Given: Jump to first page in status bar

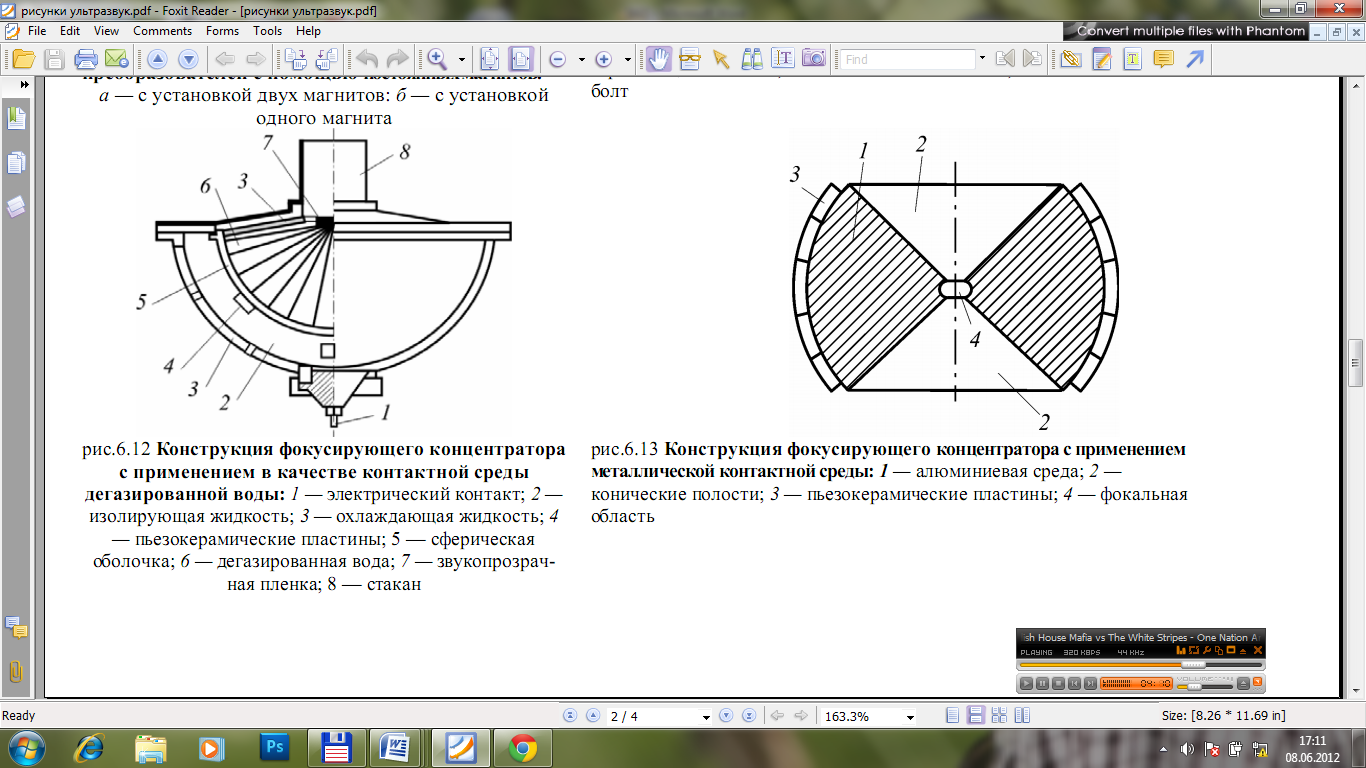Looking at the screenshot, I should [x=570, y=716].
